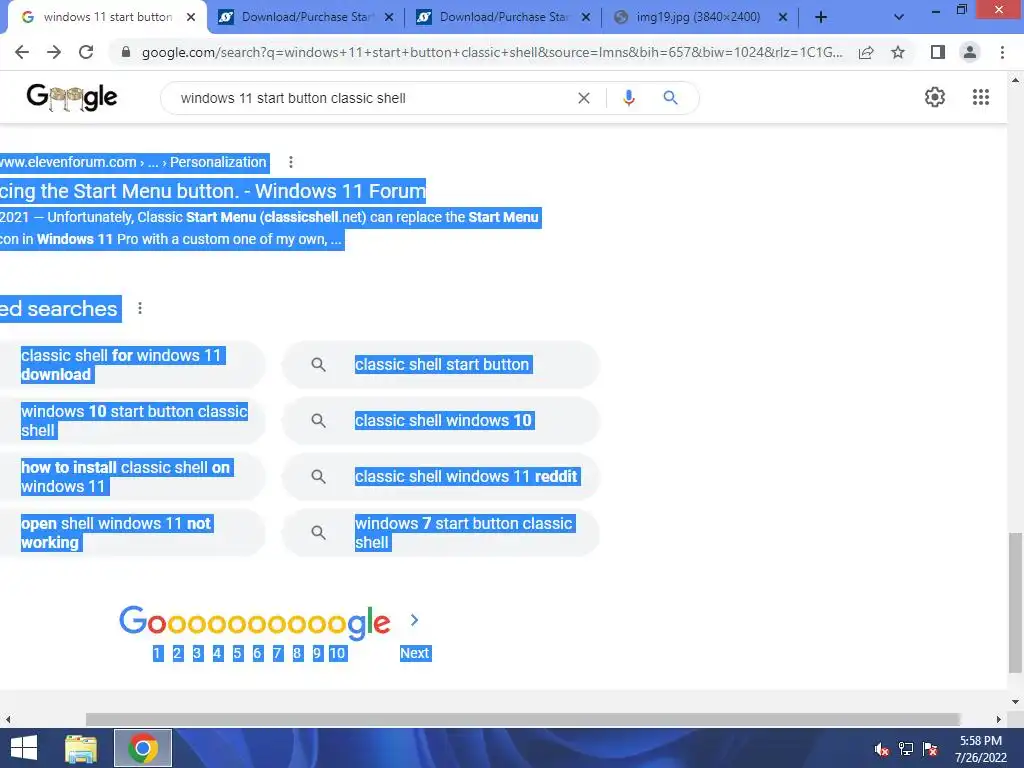Viewport: 1024px width, 768px height.
Task: Click the Google doodle logo
Action: pyautogui.click(x=72, y=98)
